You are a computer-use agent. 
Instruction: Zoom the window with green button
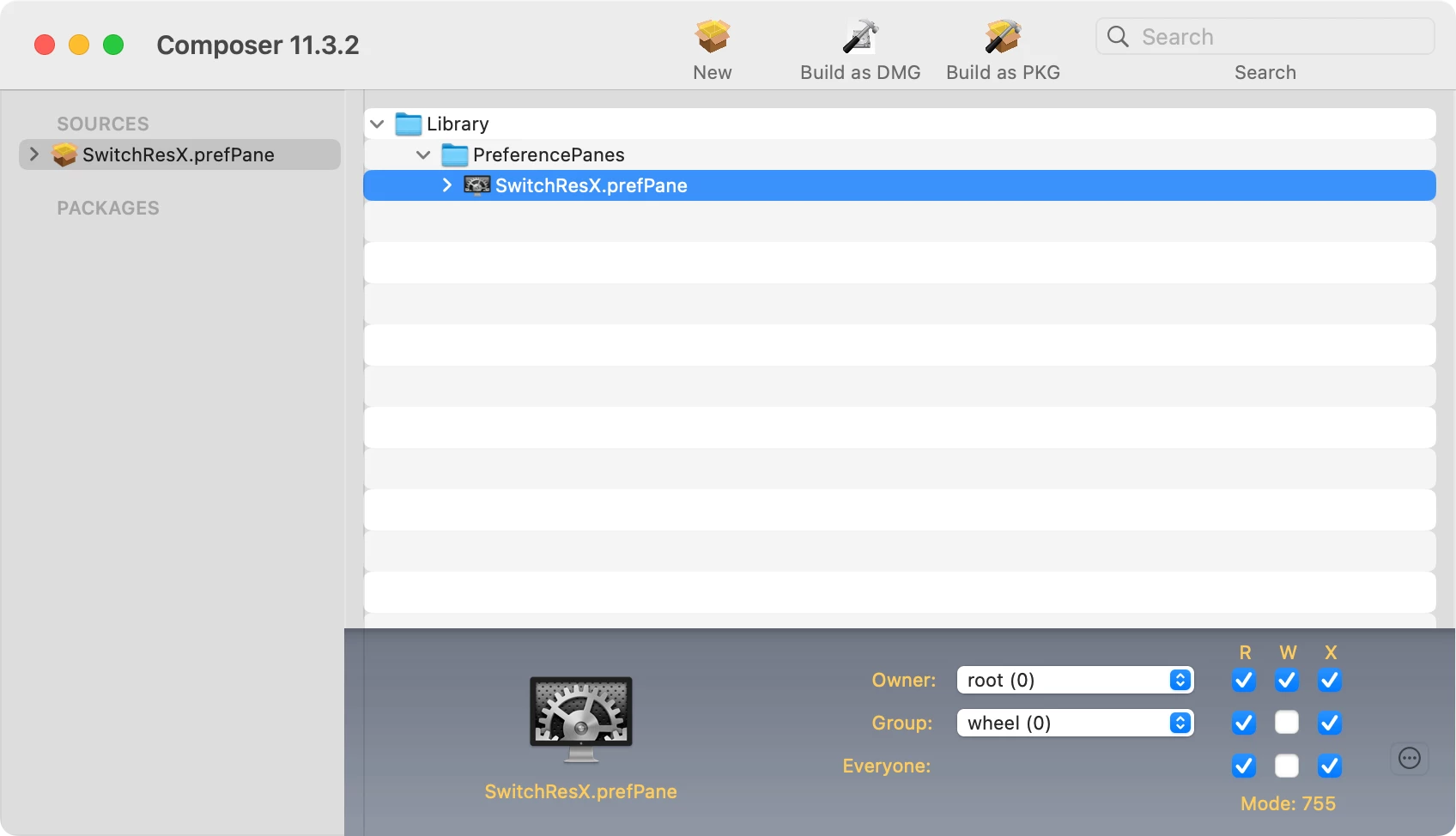coord(113,45)
